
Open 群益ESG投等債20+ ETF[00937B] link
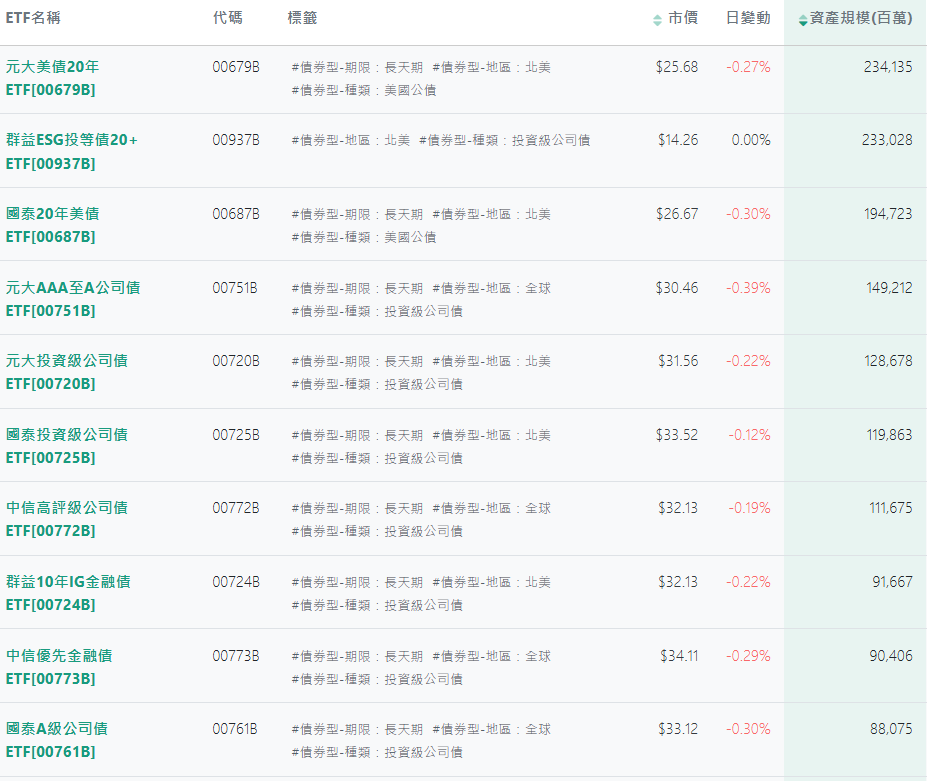72,151
